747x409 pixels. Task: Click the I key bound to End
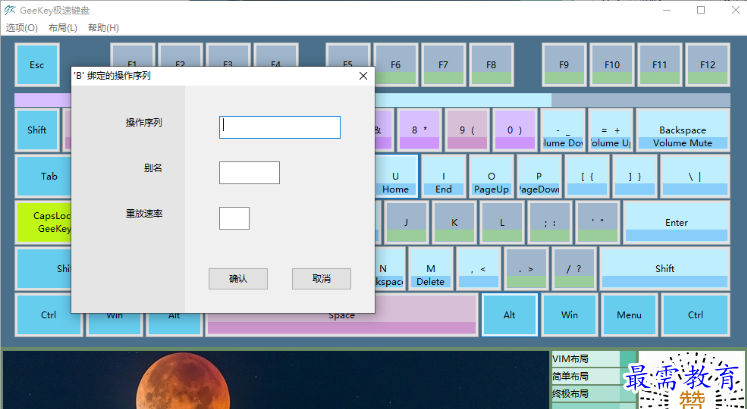coord(444,176)
